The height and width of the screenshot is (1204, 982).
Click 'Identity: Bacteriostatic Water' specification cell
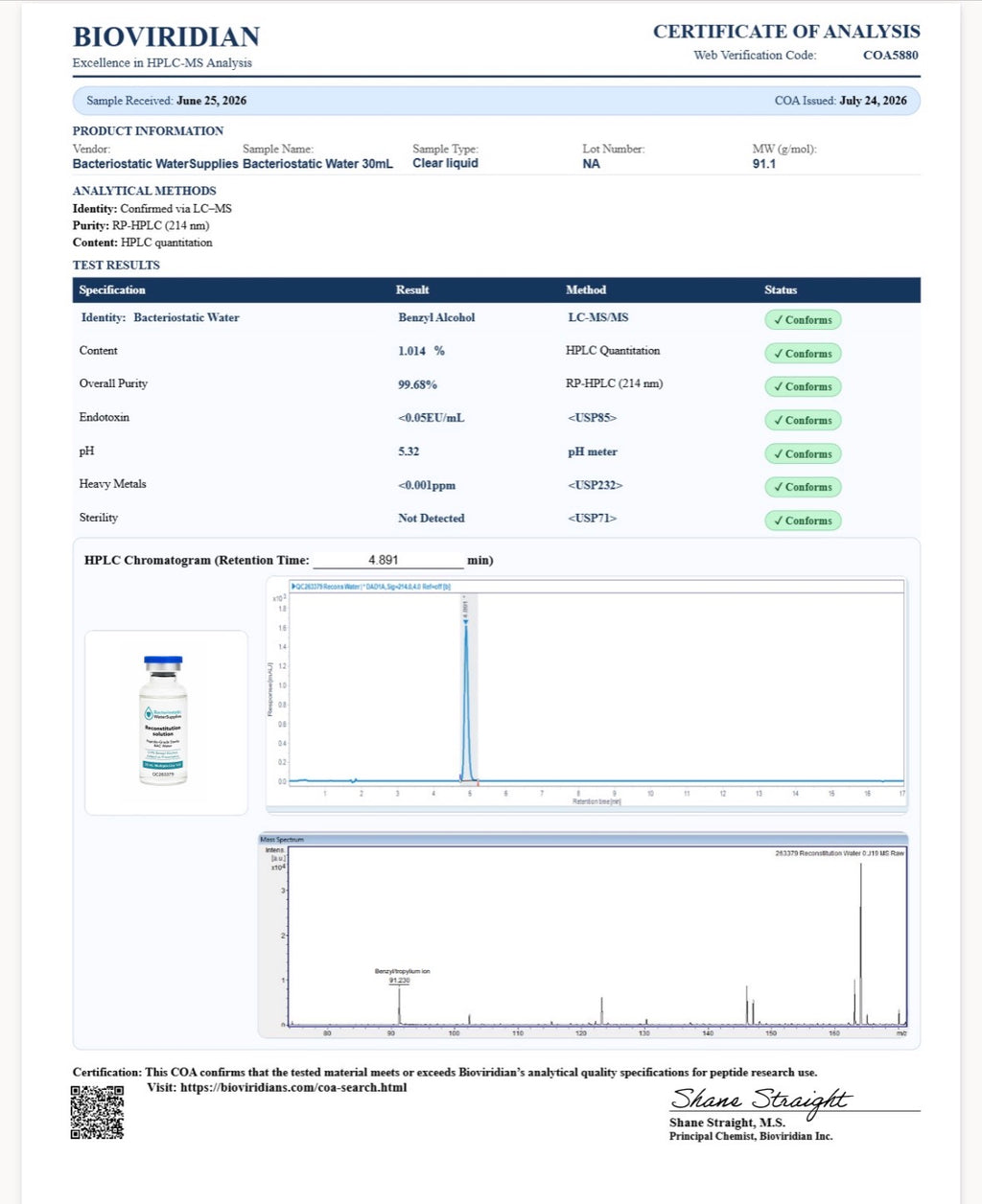[x=160, y=317]
